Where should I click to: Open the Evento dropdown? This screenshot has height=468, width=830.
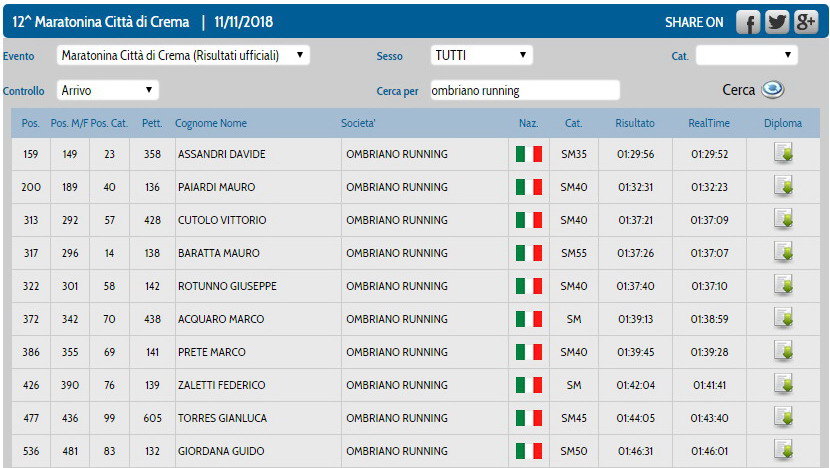click(183, 55)
